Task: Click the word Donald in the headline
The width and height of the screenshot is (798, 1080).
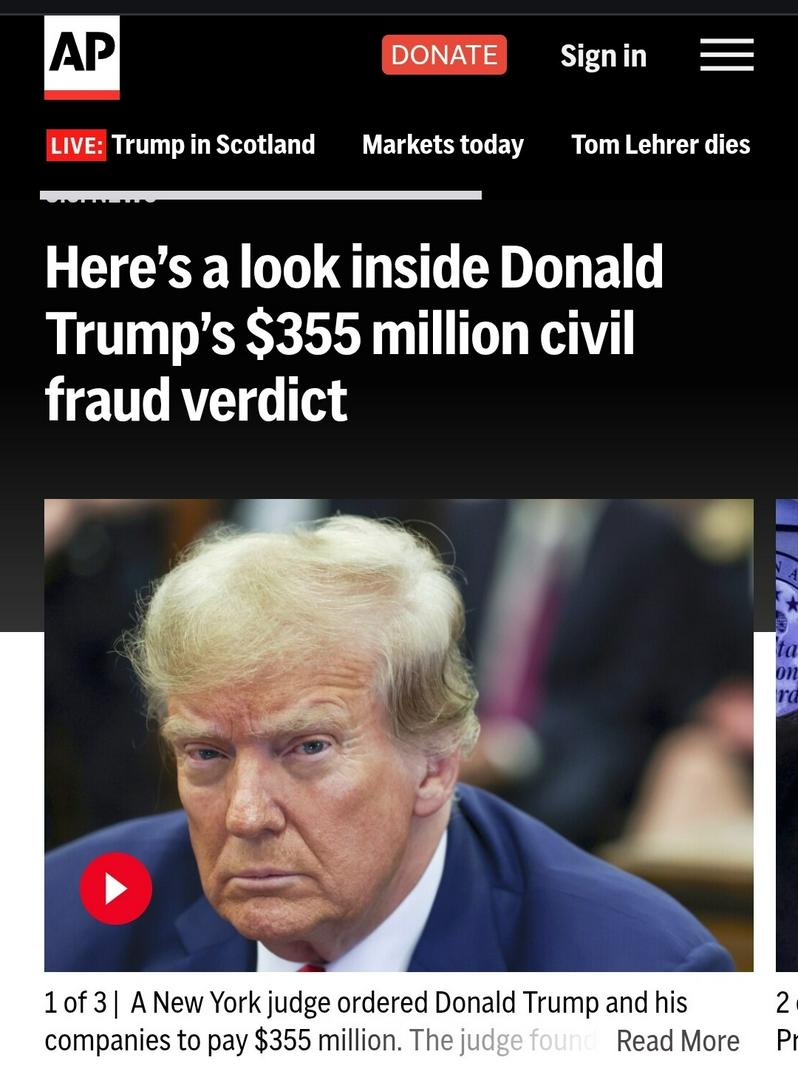Action: coord(580,267)
